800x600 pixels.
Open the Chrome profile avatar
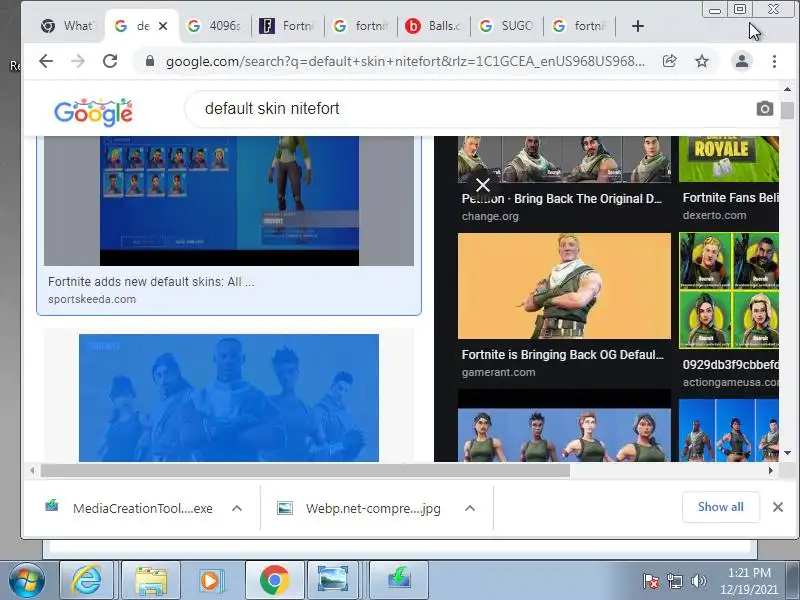click(742, 61)
